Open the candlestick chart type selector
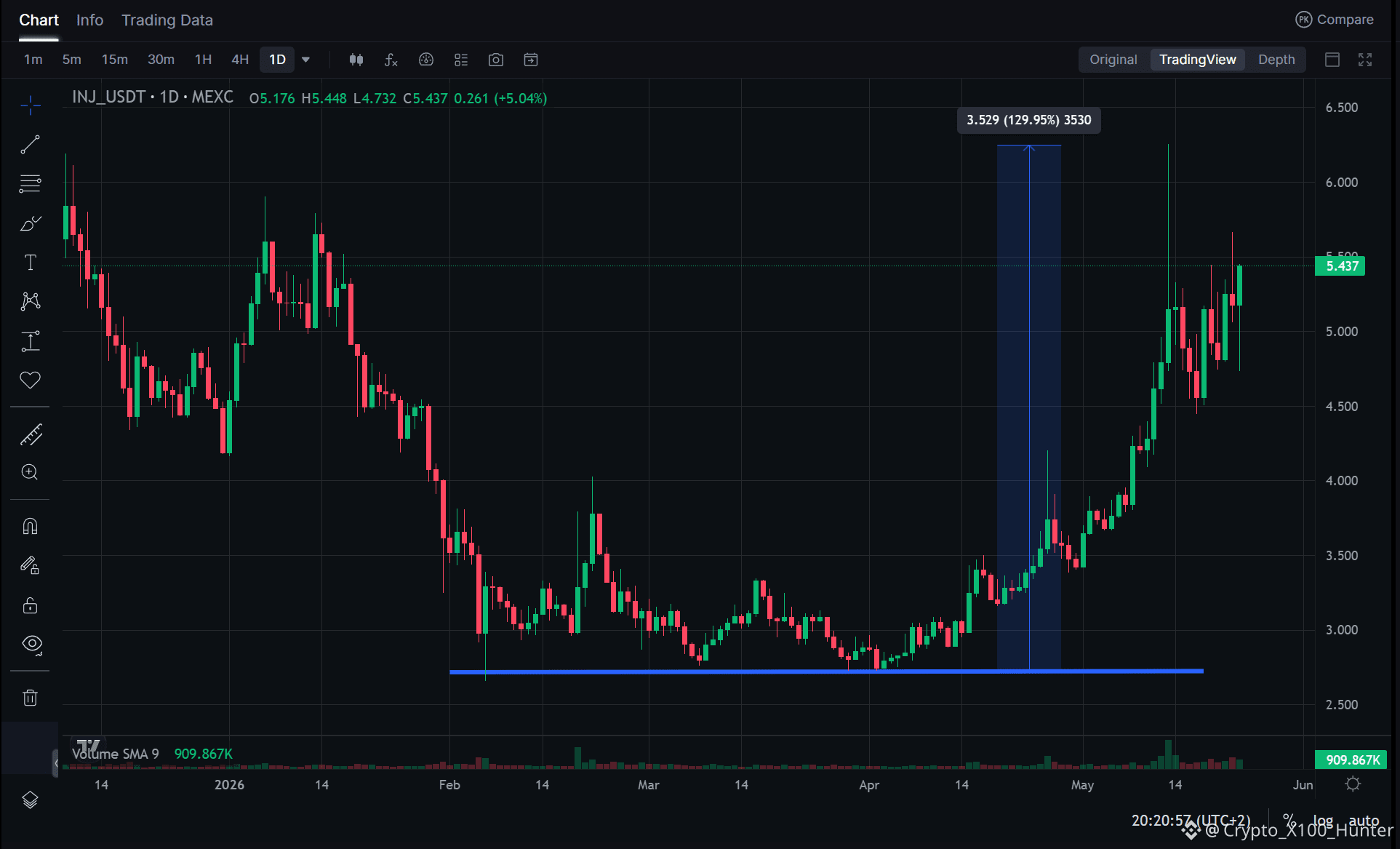1400x849 pixels. [x=356, y=60]
